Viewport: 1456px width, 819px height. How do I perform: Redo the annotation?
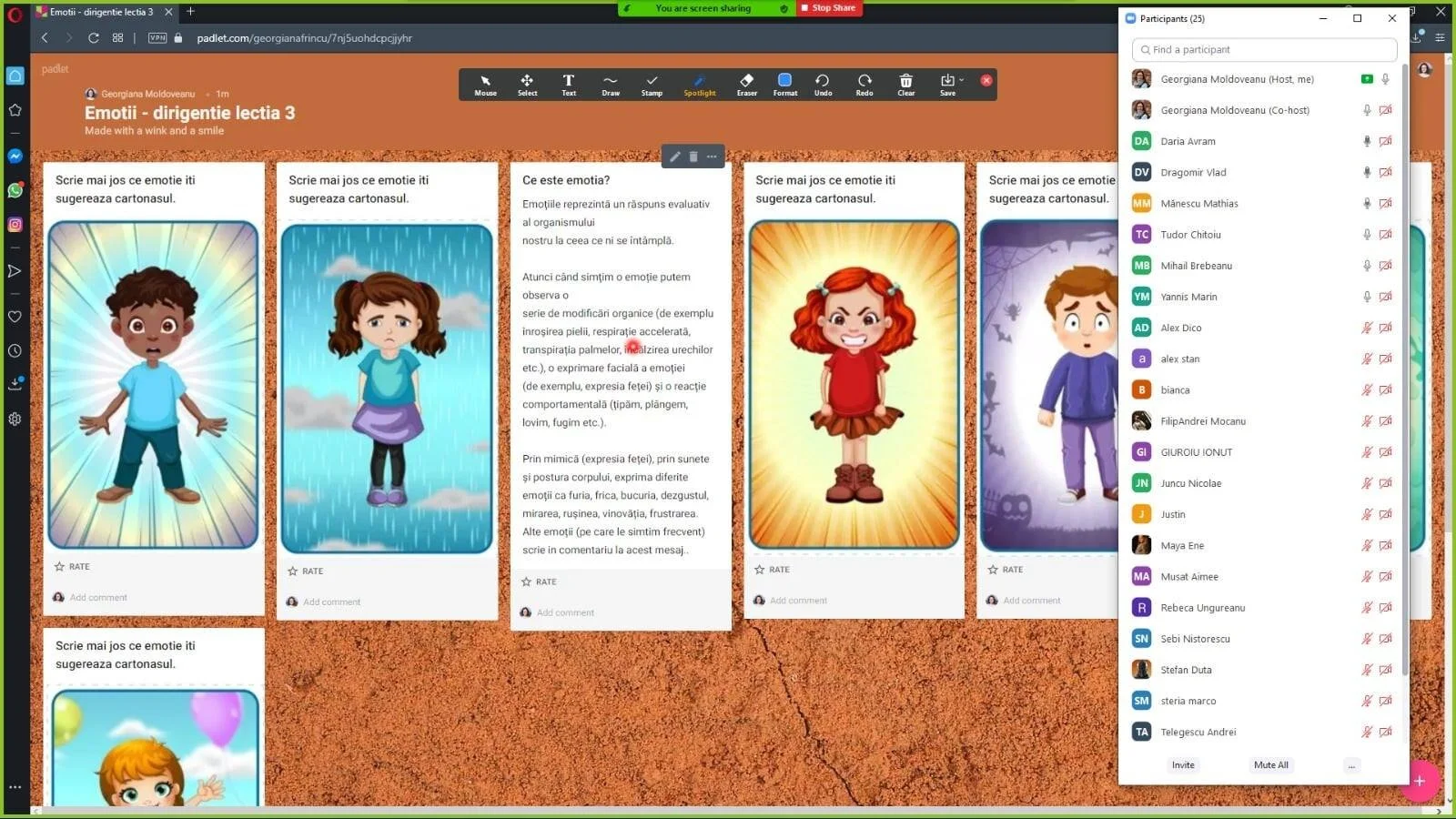click(x=864, y=85)
